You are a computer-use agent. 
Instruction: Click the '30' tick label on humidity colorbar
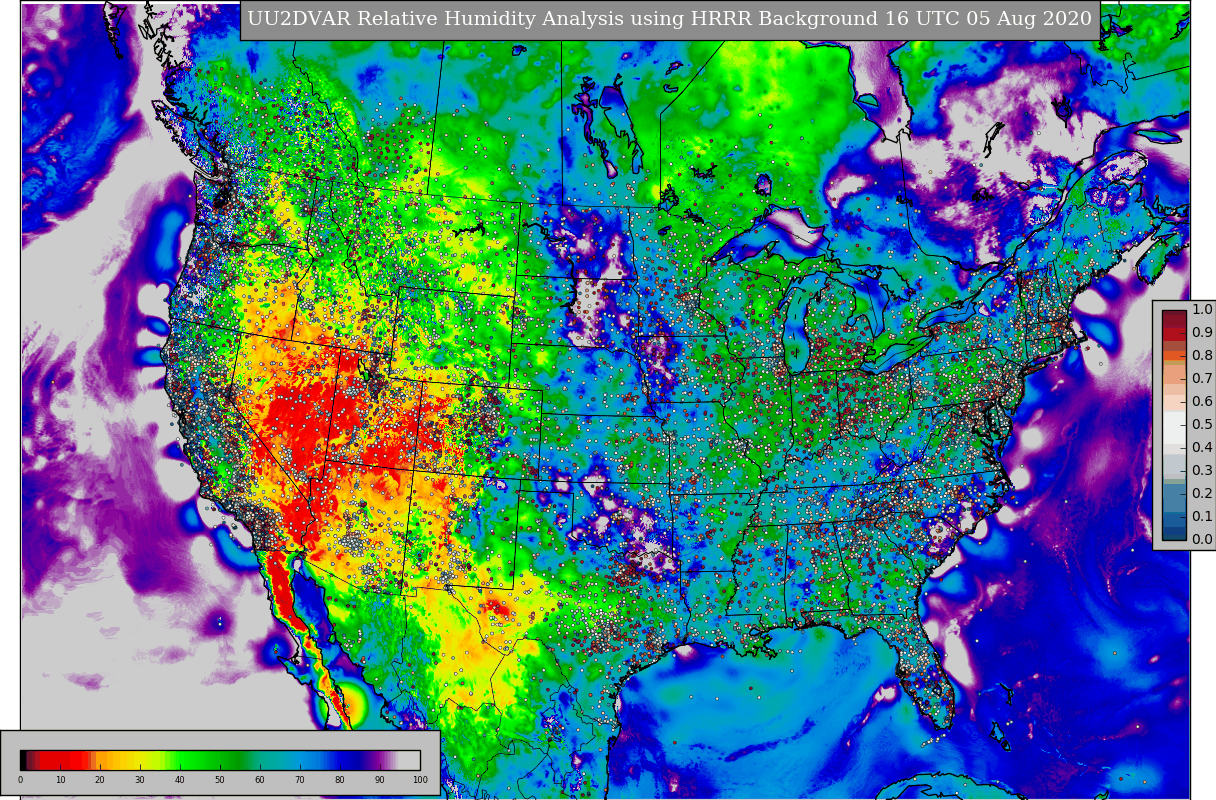click(x=140, y=780)
